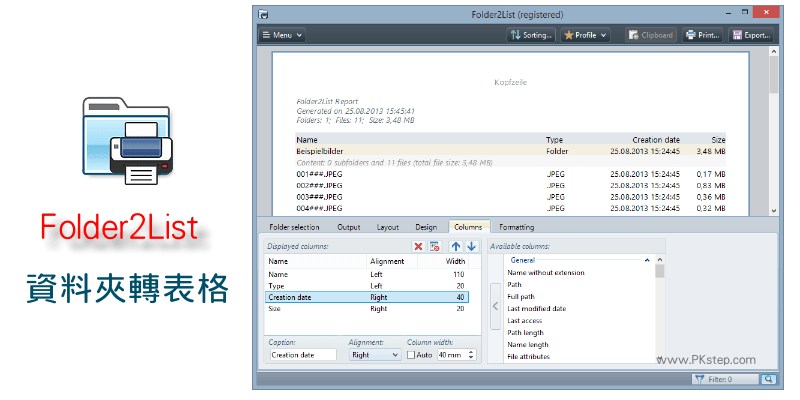Click 002###.JPEG in the preview list

point(319,185)
